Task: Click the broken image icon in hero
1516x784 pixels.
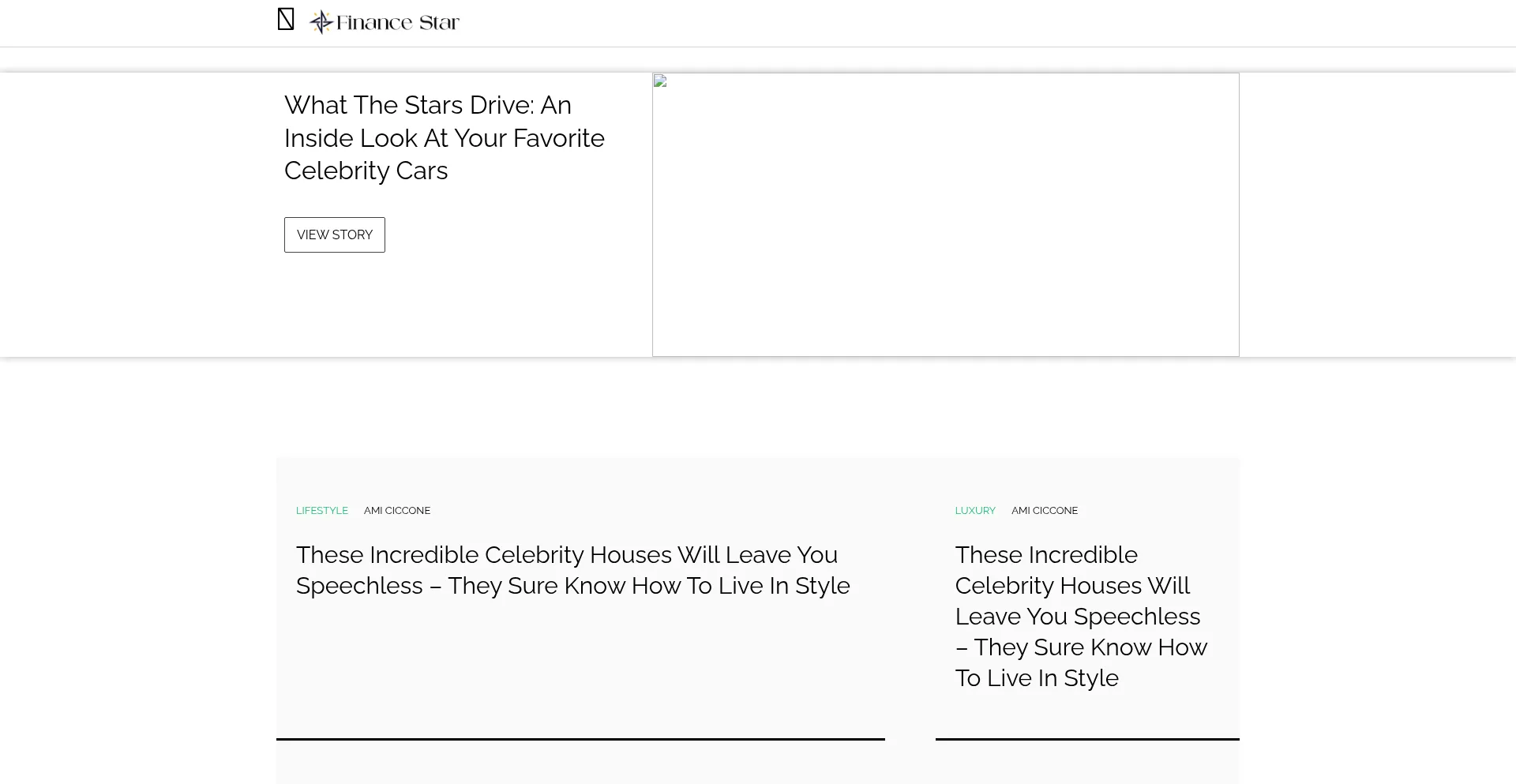Action: [x=660, y=81]
